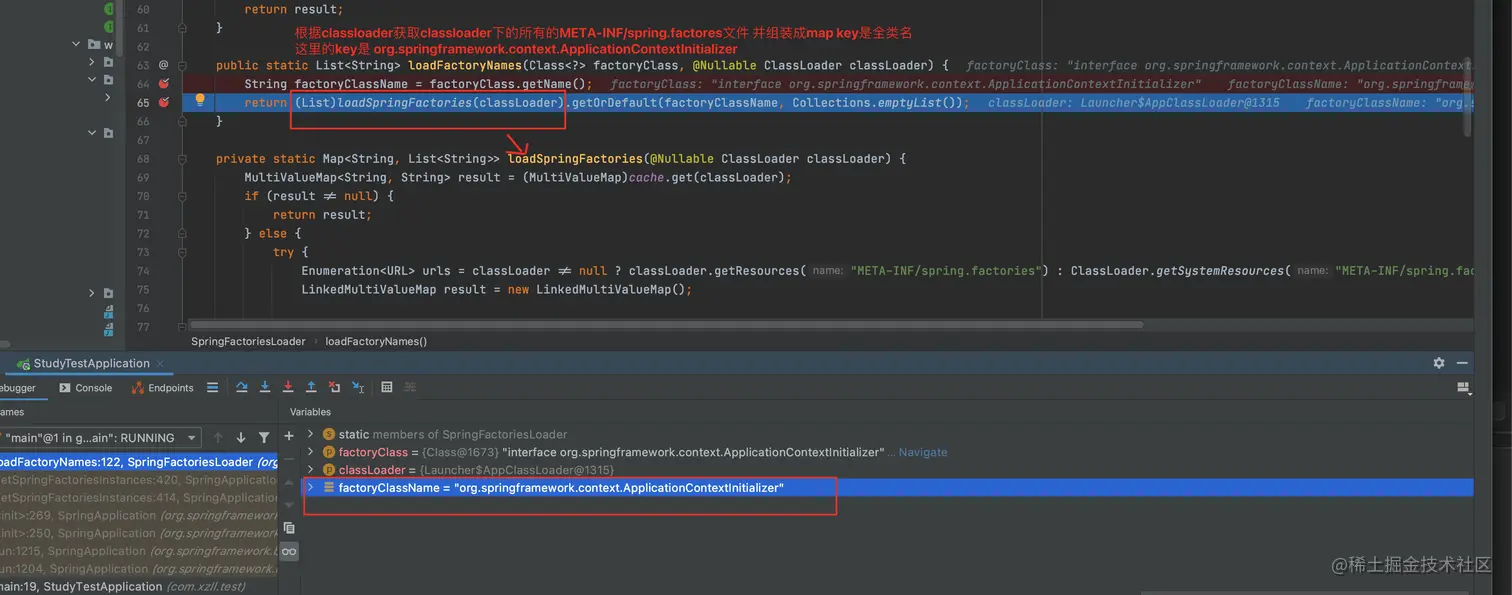The image size is (1512, 595).
Task: Close the StudyTestApplication debug tab
Action: click(x=162, y=364)
